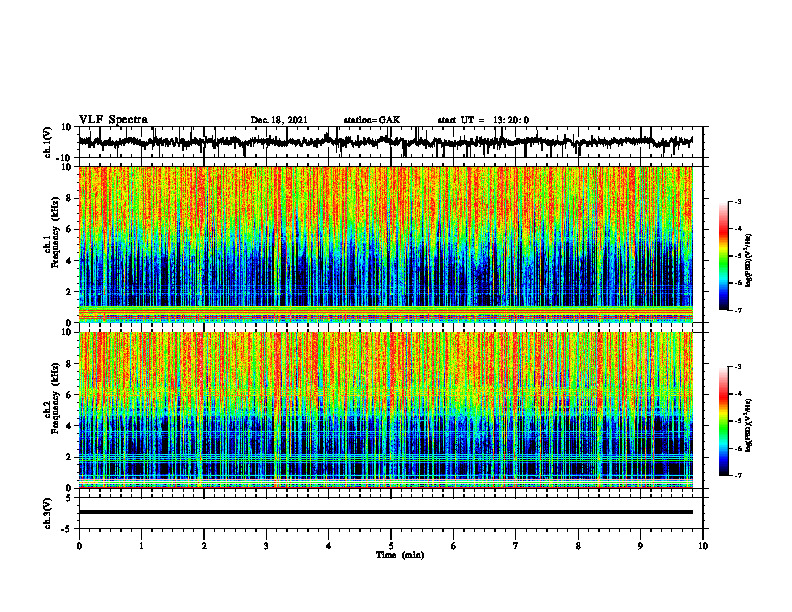Click the ch.1 voltage waveform trace

[385, 142]
